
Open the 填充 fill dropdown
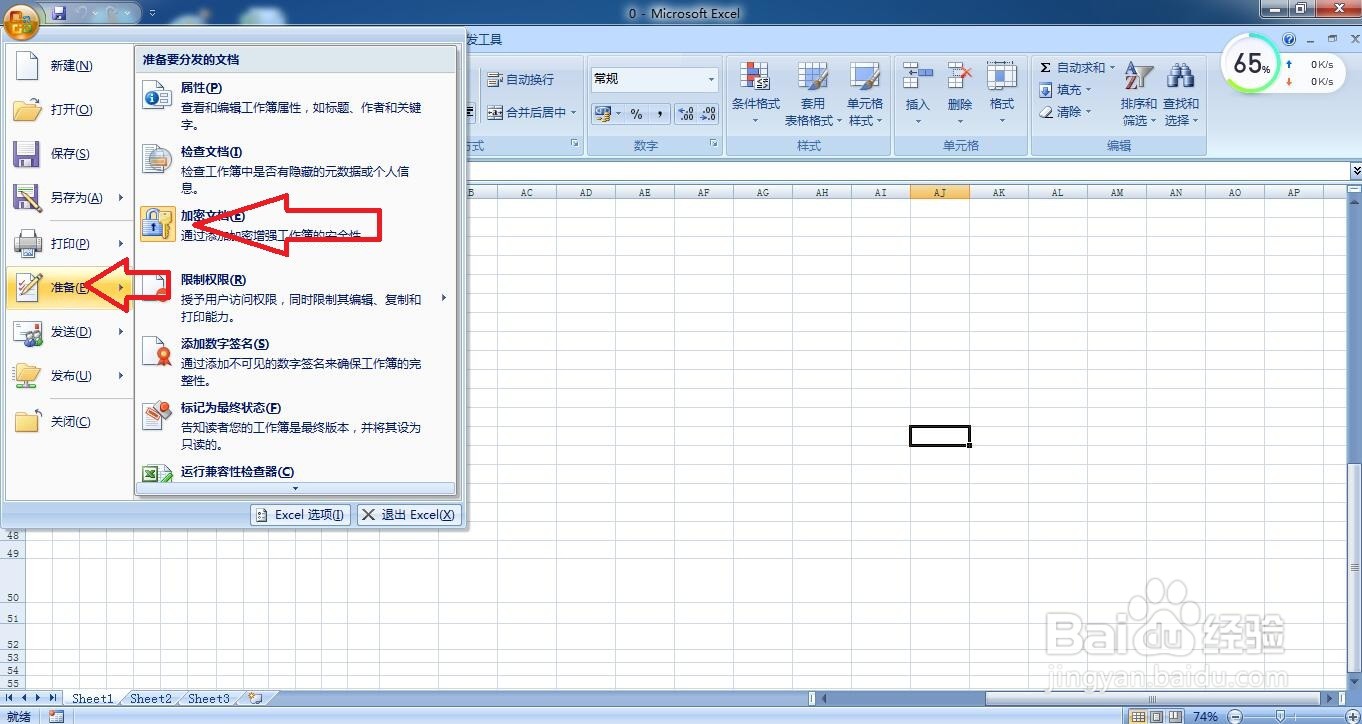click(1065, 90)
